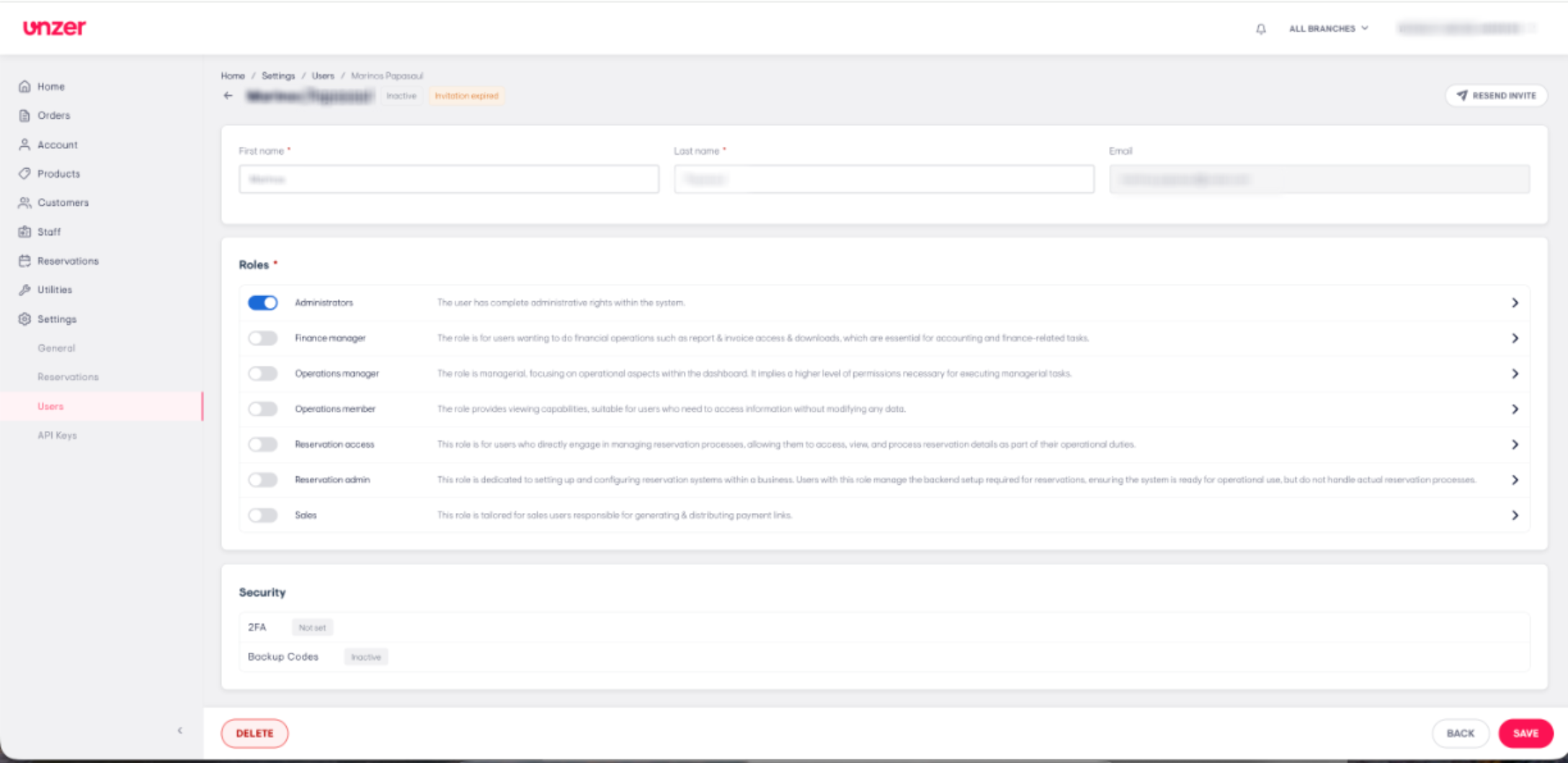Disable the Administrators role toggle

click(x=262, y=303)
